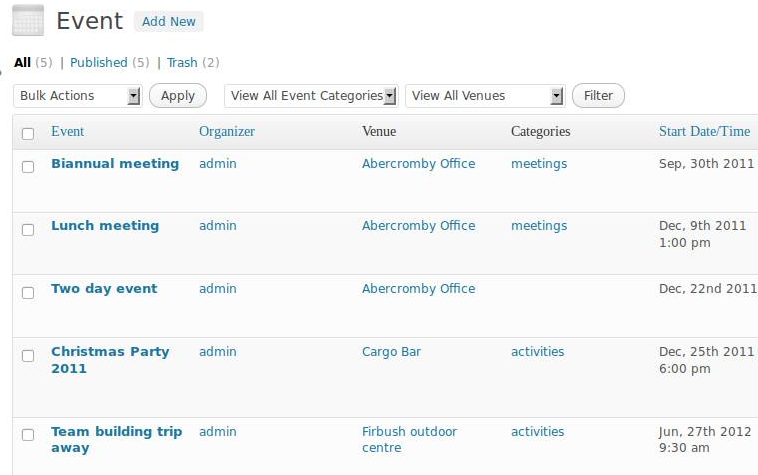
Task: Filter by activities category on Christmas Party
Action: [x=538, y=351]
